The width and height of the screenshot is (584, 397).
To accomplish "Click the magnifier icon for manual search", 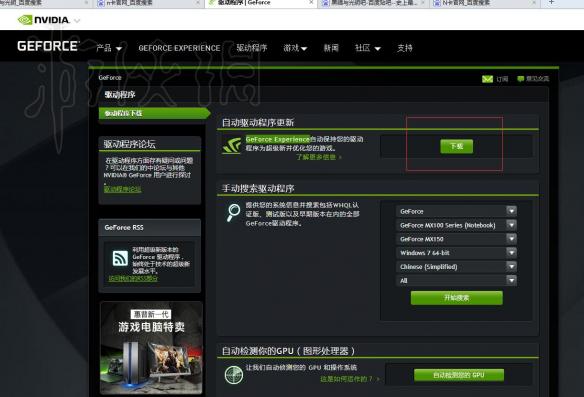I will click(x=234, y=213).
